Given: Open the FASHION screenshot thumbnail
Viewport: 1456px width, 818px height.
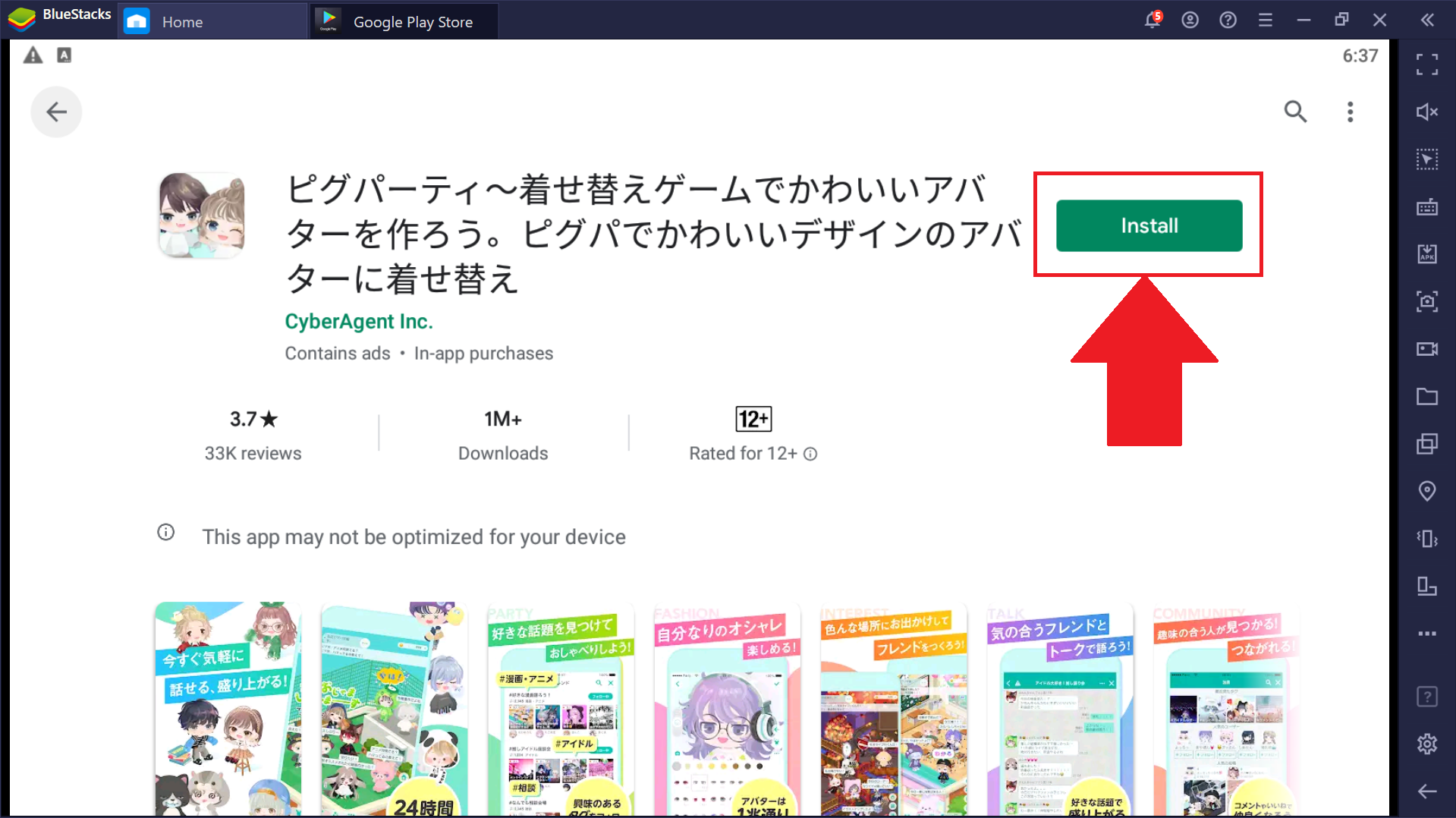Looking at the screenshot, I should [x=727, y=709].
